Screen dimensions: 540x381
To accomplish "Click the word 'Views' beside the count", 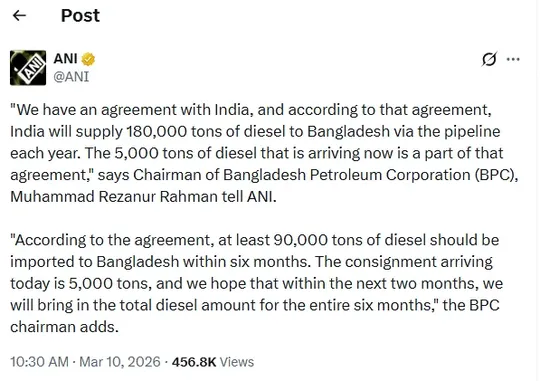I will click(x=237, y=362).
